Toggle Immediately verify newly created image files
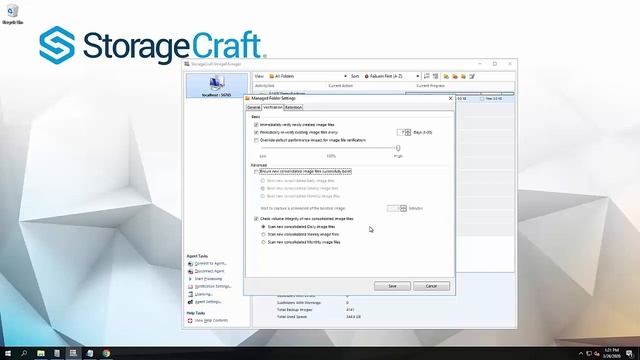The height and width of the screenshot is (360, 640). [256, 124]
